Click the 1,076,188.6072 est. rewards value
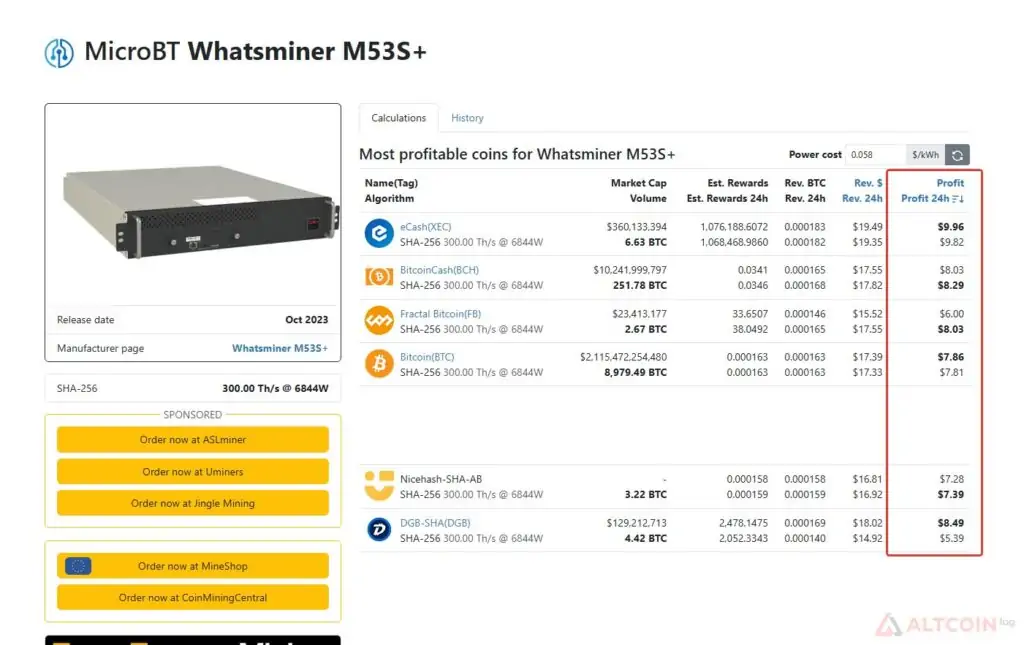 click(734, 227)
